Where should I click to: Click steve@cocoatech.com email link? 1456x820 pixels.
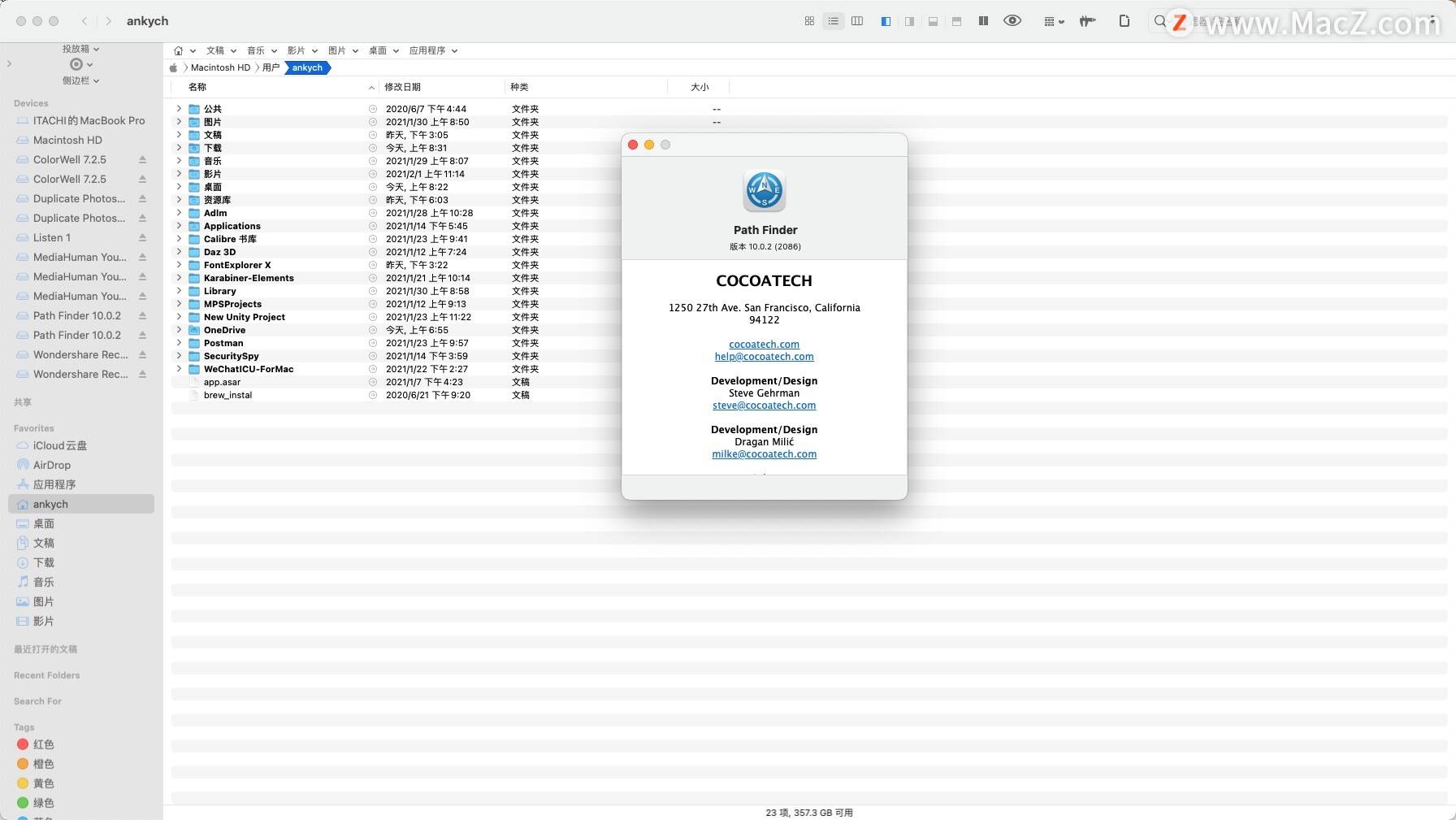tap(764, 406)
